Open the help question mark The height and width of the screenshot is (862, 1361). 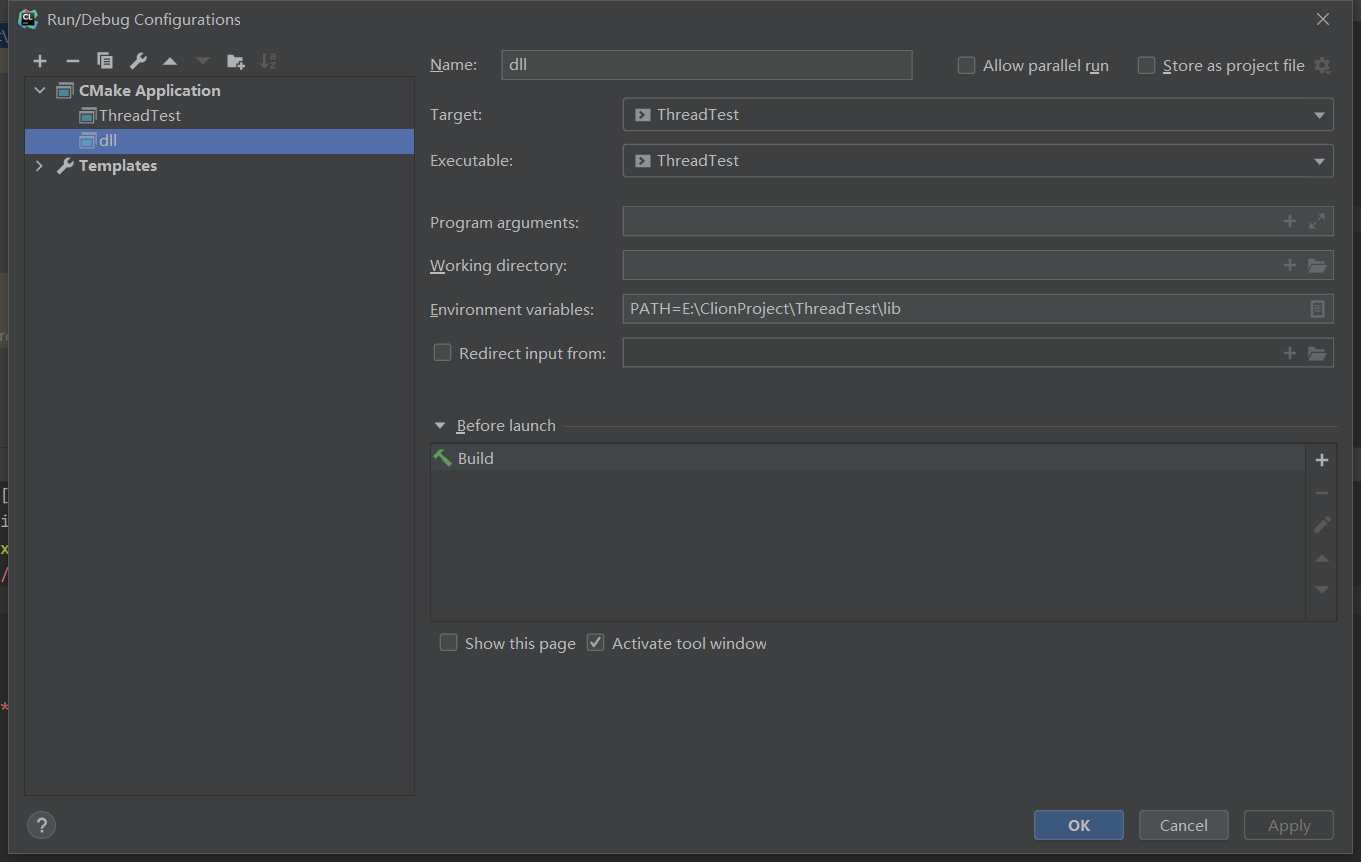(x=41, y=825)
